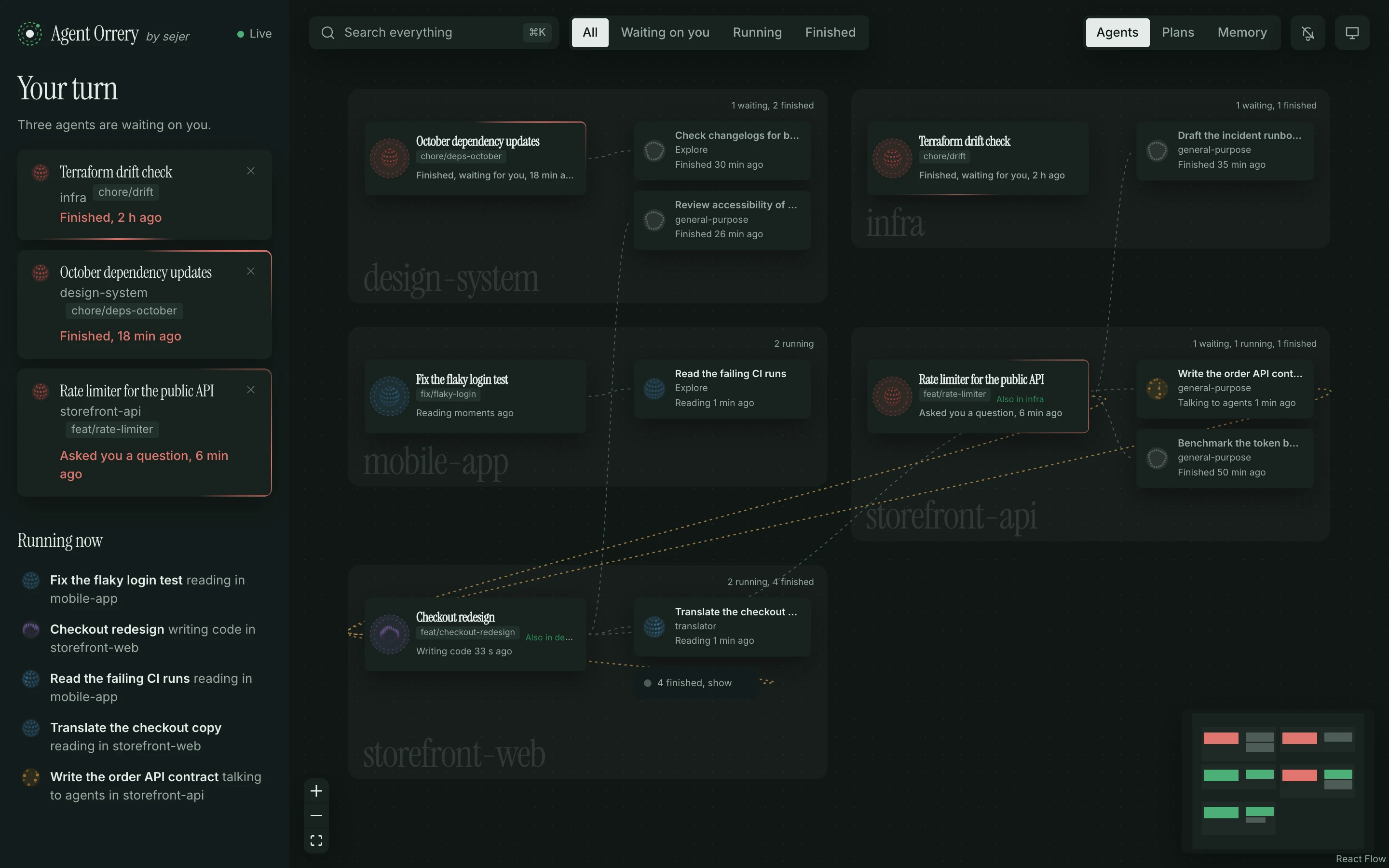
Task: Click the Check changelogs subagent ring icon
Action: (654, 150)
